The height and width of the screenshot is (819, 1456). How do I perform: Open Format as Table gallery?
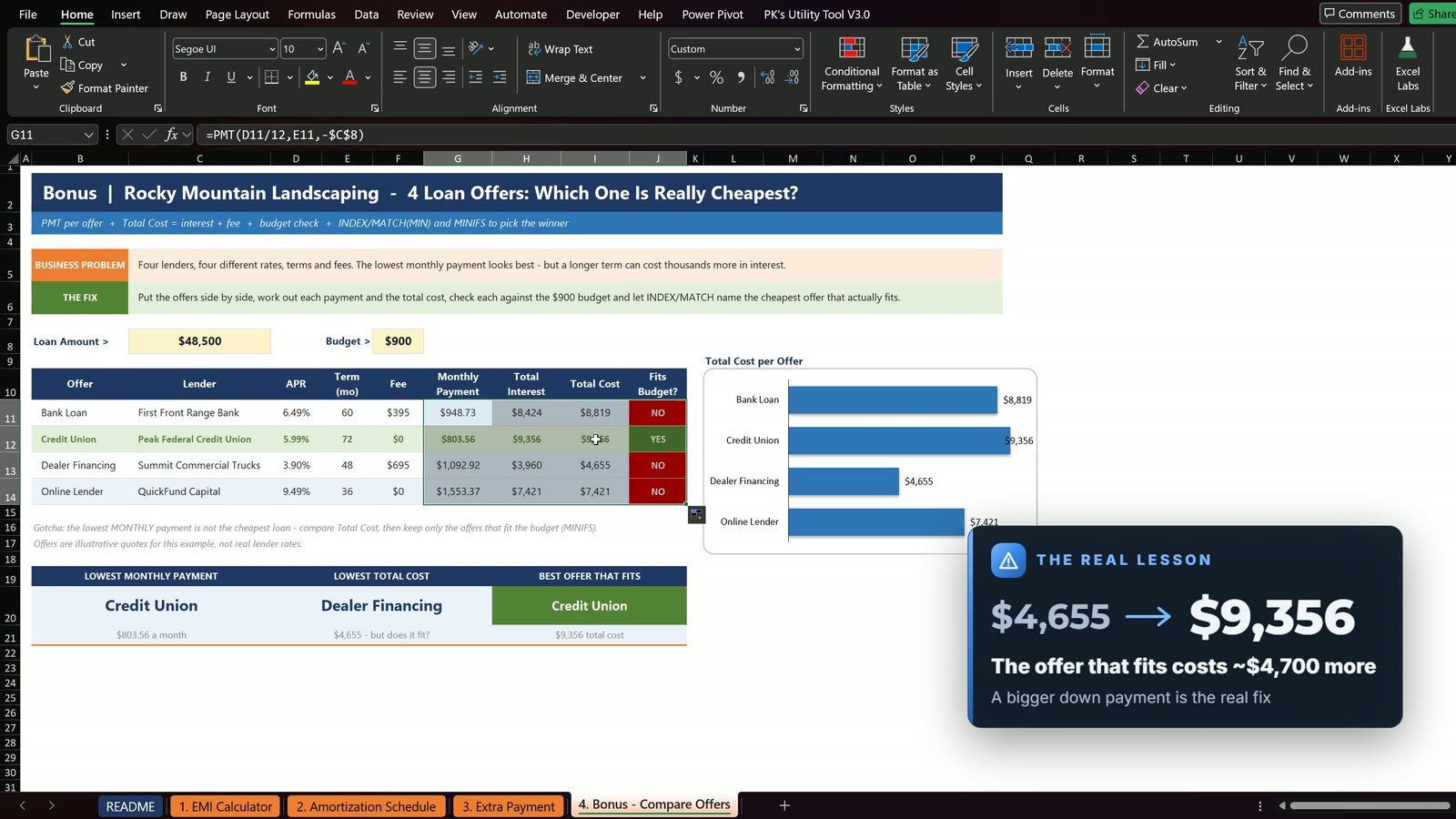914,65
